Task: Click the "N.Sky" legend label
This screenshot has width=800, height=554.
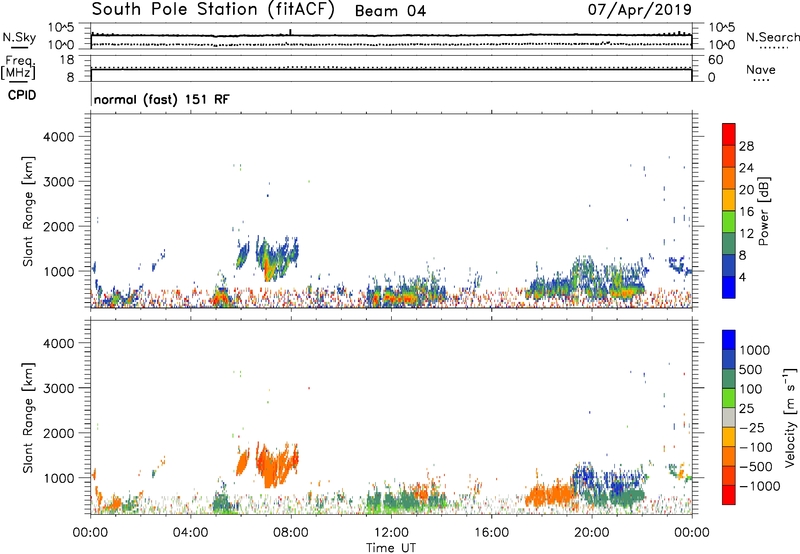Action: pyautogui.click(x=19, y=37)
